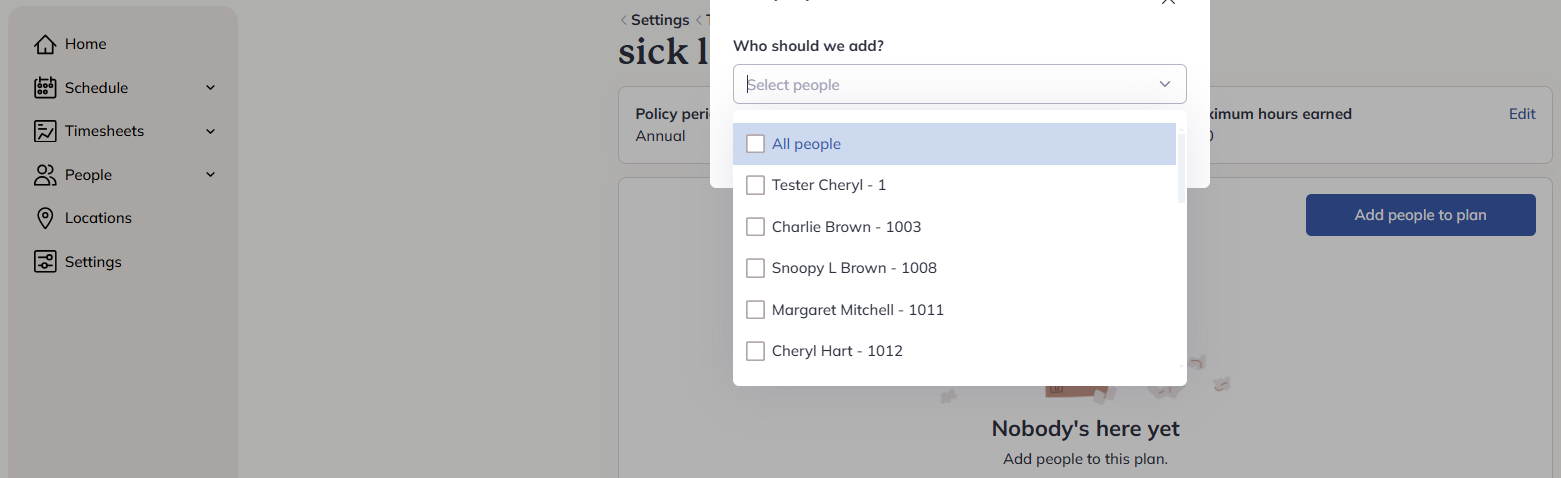Click the People group icon
The width and height of the screenshot is (1561, 478).
pyautogui.click(x=44, y=175)
